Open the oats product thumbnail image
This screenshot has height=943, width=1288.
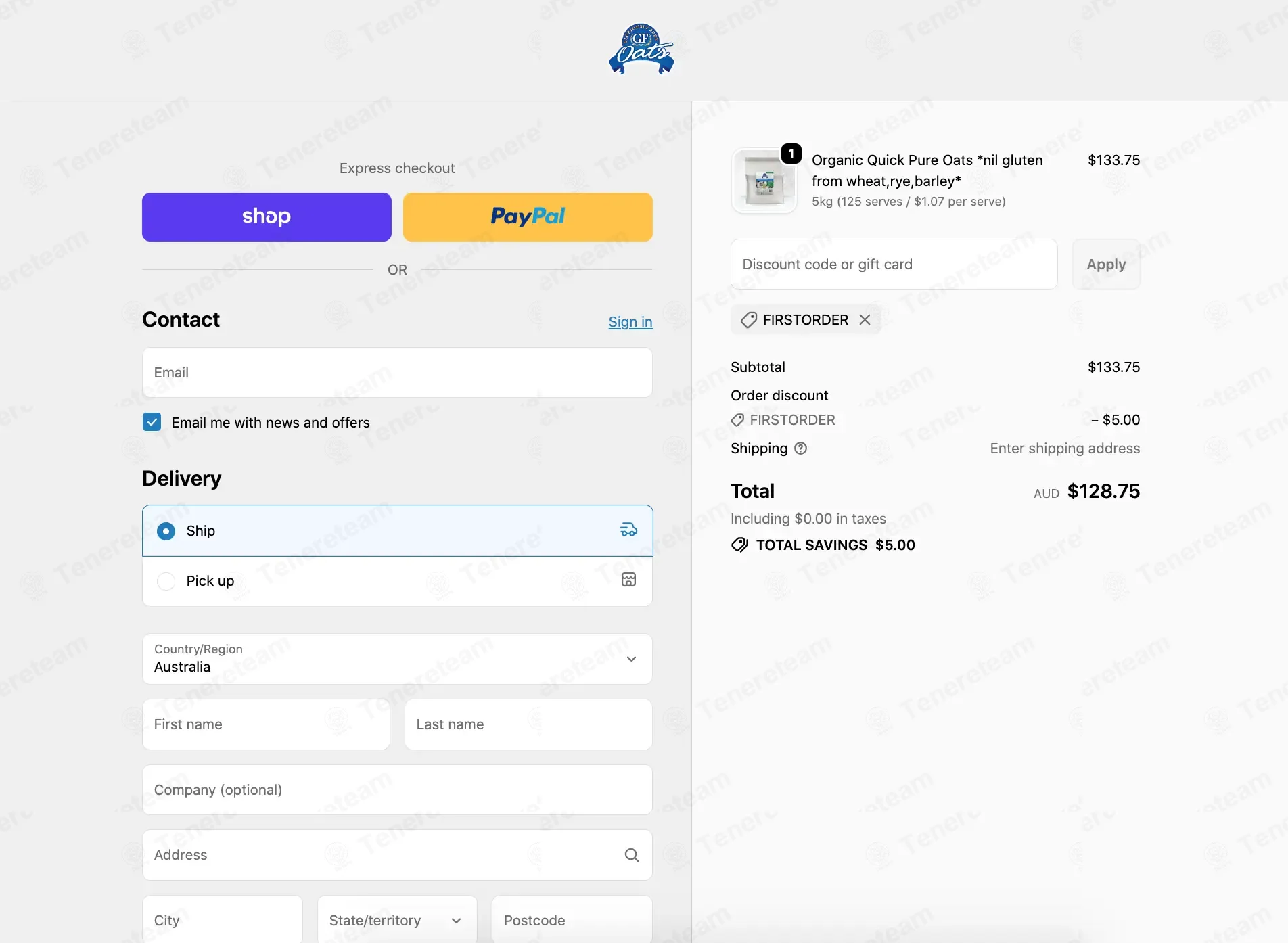(764, 181)
